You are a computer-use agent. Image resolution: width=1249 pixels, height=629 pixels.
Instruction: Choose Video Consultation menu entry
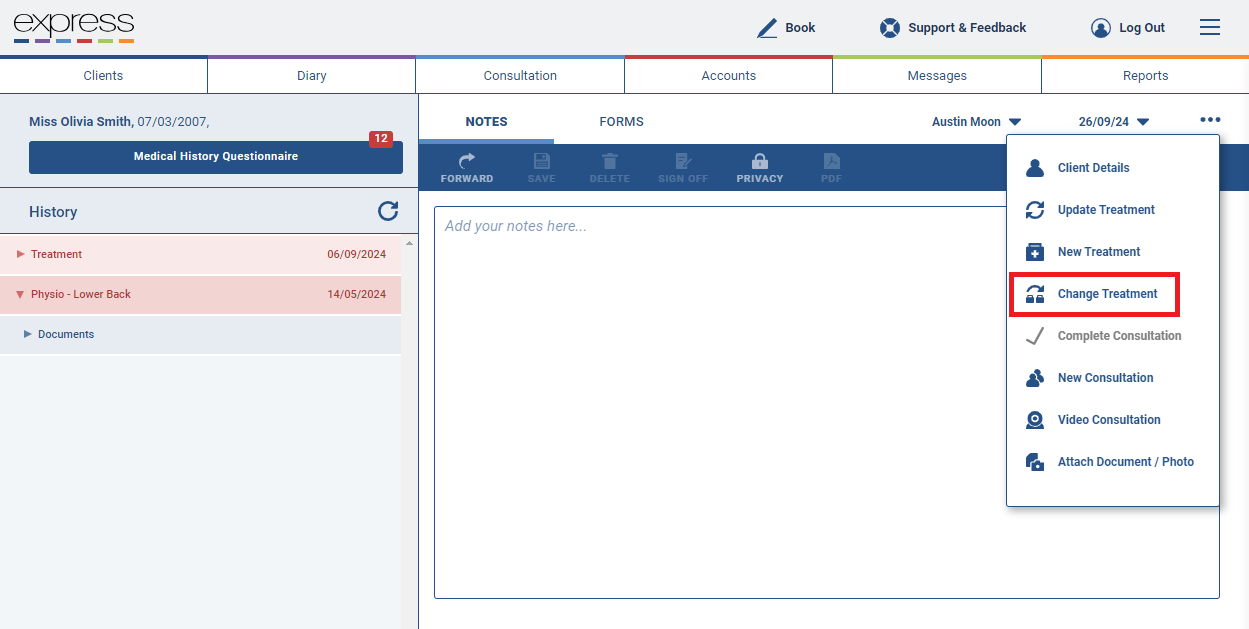1109,420
